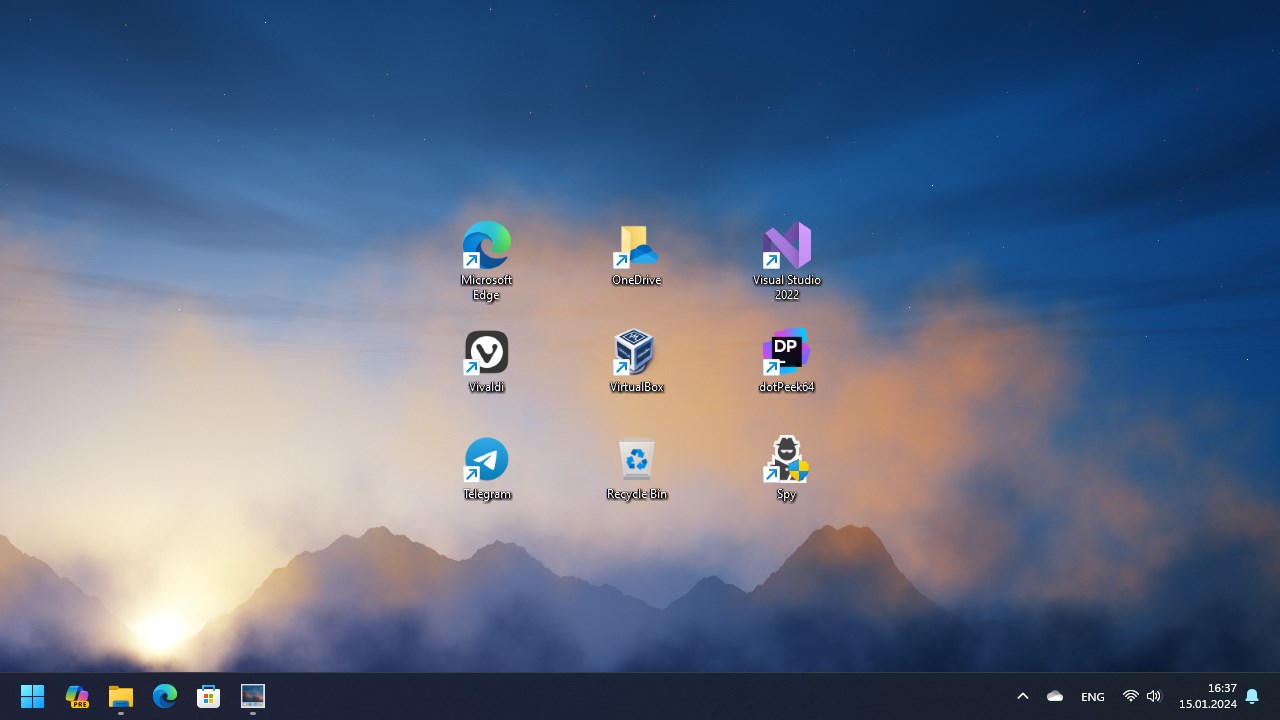Screen dimensions: 1280x720
Task: Open File Explorer from the taskbar
Action: tap(121, 696)
